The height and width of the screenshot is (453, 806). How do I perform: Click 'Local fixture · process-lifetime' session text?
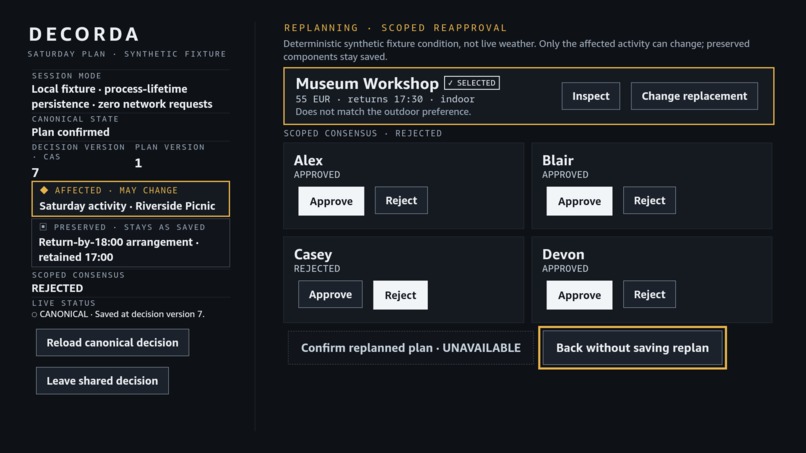[x=109, y=89]
